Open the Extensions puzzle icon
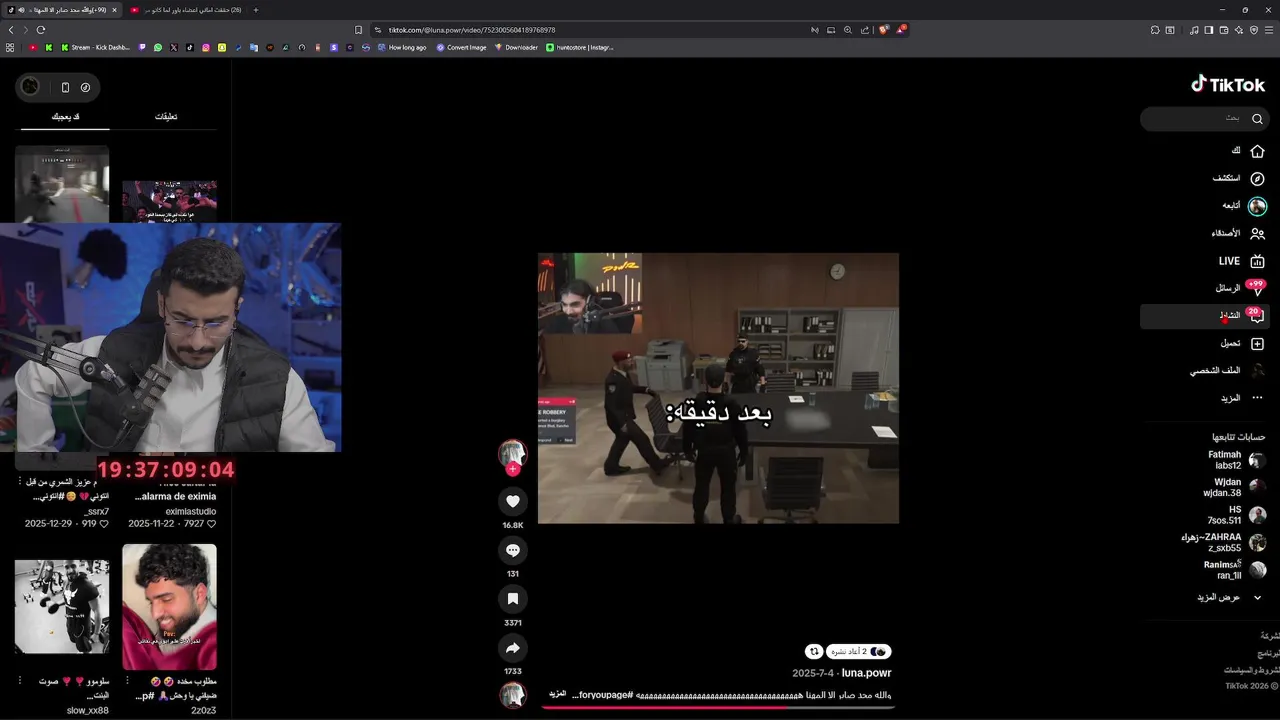Viewport: 1280px width, 720px height. tap(1155, 30)
